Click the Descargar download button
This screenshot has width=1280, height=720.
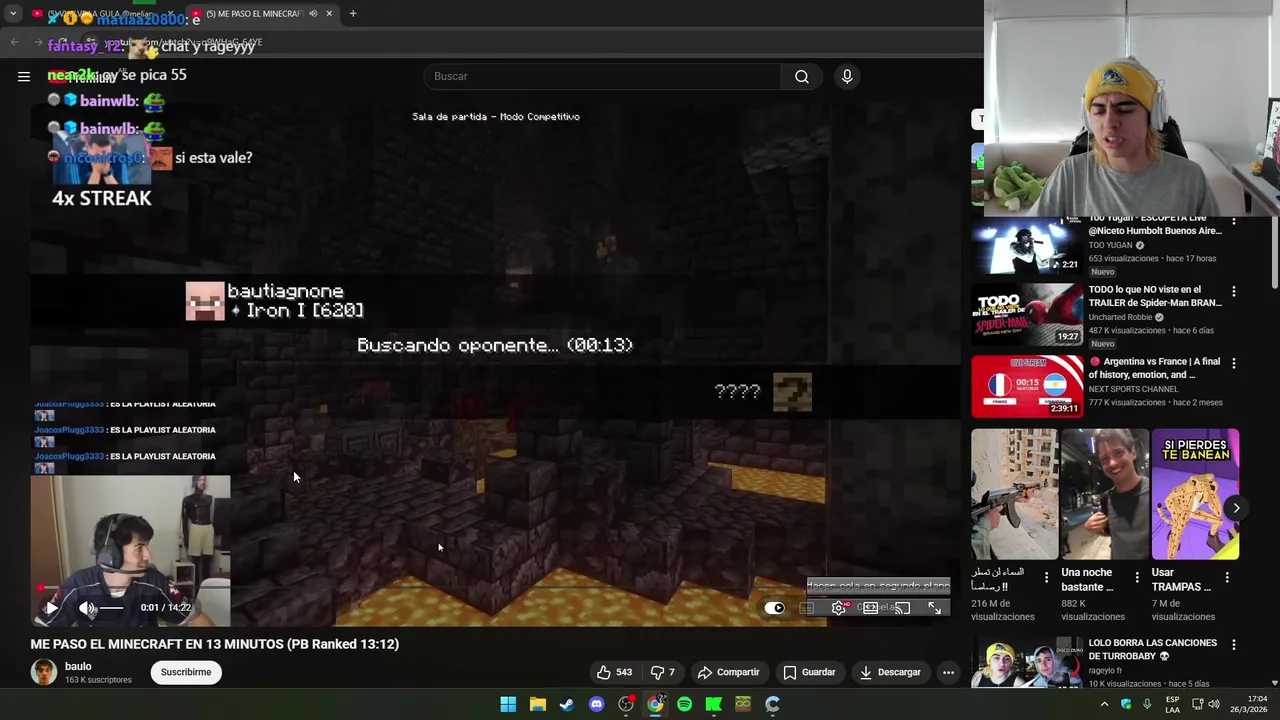pos(890,672)
